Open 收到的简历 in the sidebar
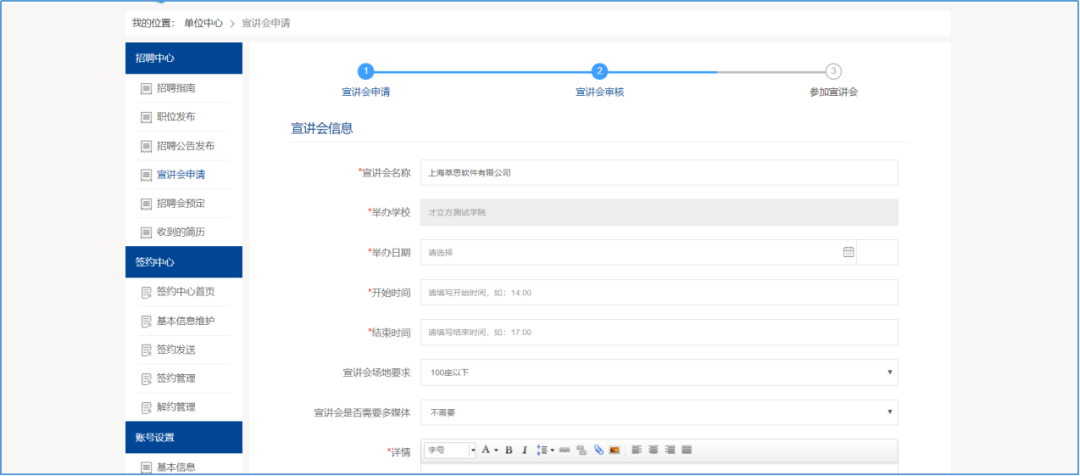Viewport: 1080px width, 476px height. (x=180, y=233)
